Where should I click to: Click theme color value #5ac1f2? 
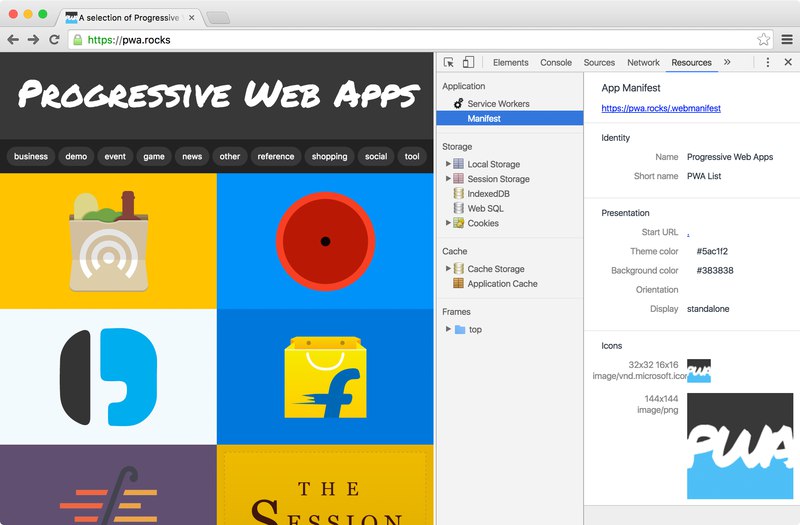click(x=712, y=251)
